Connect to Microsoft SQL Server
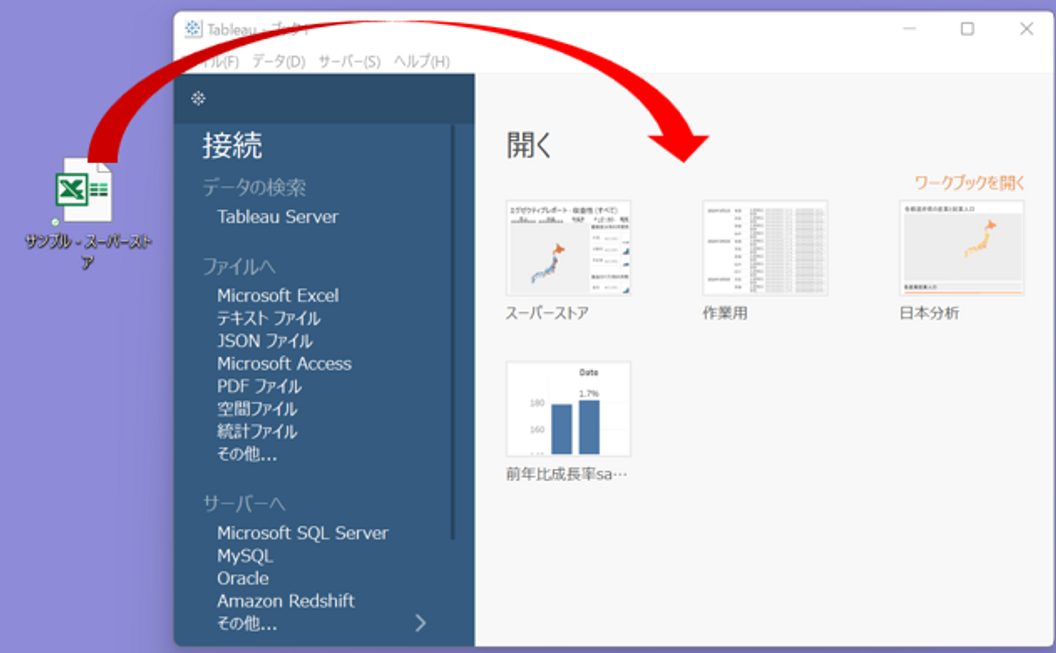1056x653 pixels. (302, 533)
